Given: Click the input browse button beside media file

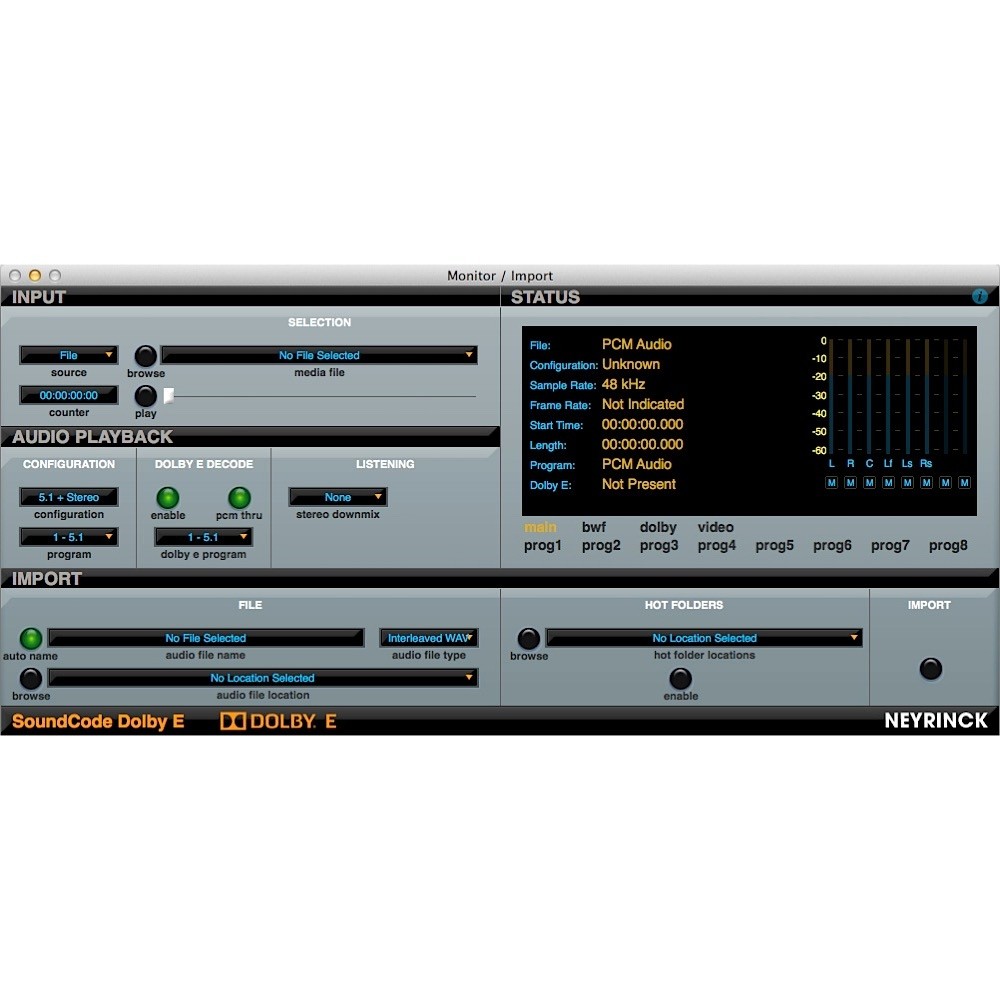Looking at the screenshot, I should point(145,356).
